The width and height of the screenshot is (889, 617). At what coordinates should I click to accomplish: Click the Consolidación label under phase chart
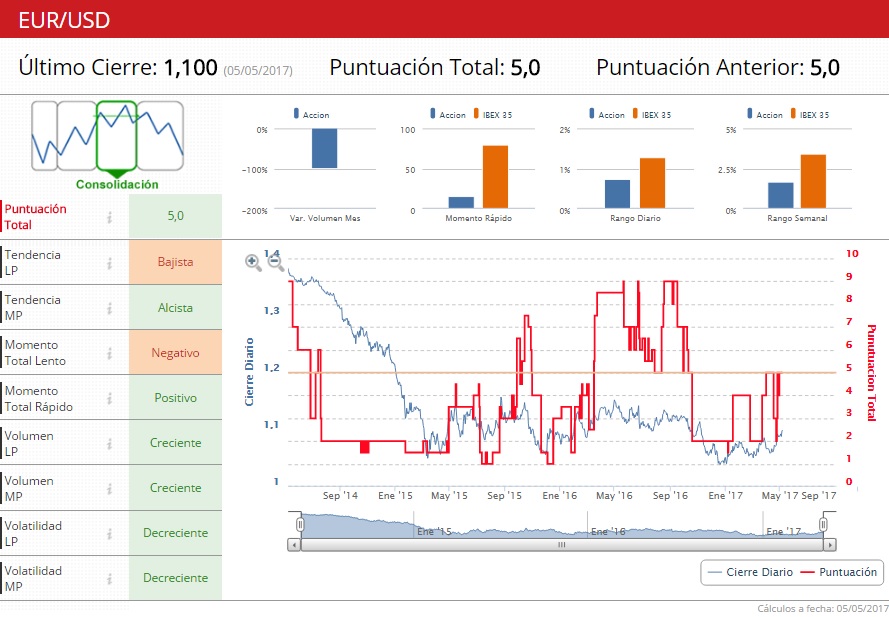click(117, 184)
